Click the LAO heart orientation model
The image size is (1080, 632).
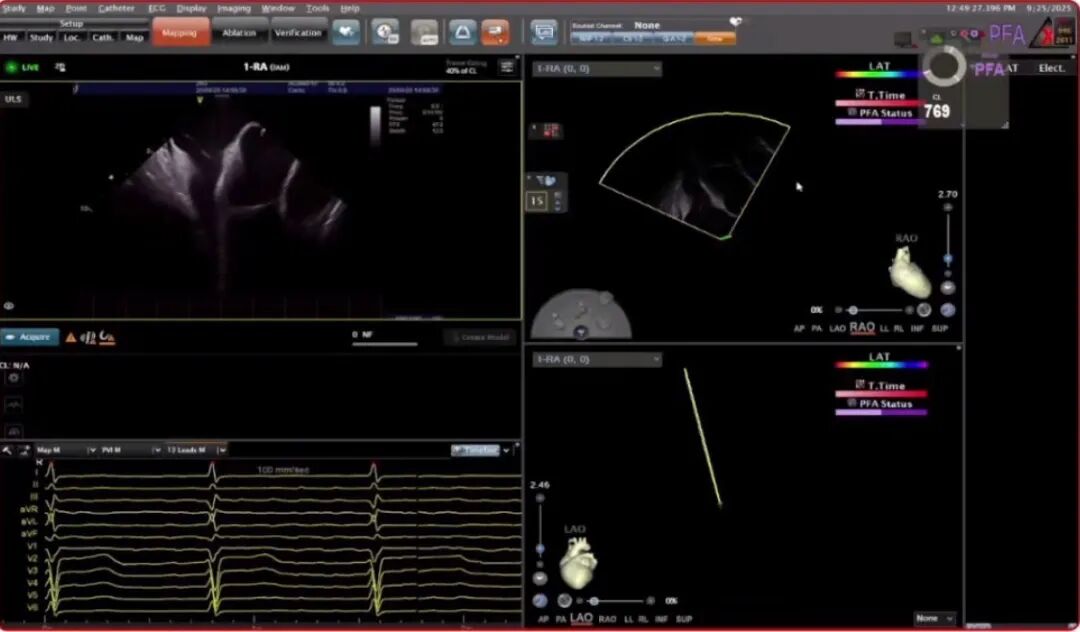pos(577,564)
